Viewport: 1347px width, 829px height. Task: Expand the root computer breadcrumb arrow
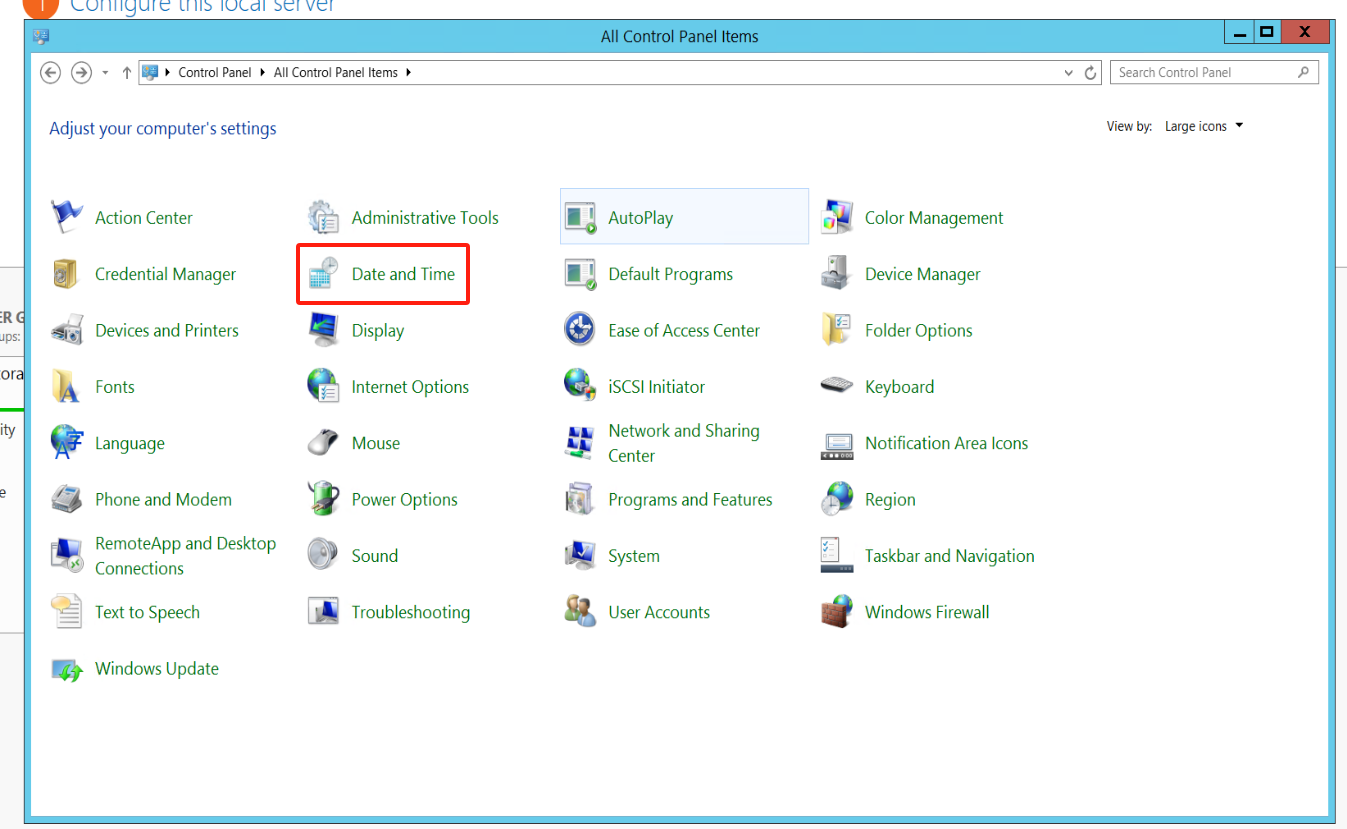point(168,73)
